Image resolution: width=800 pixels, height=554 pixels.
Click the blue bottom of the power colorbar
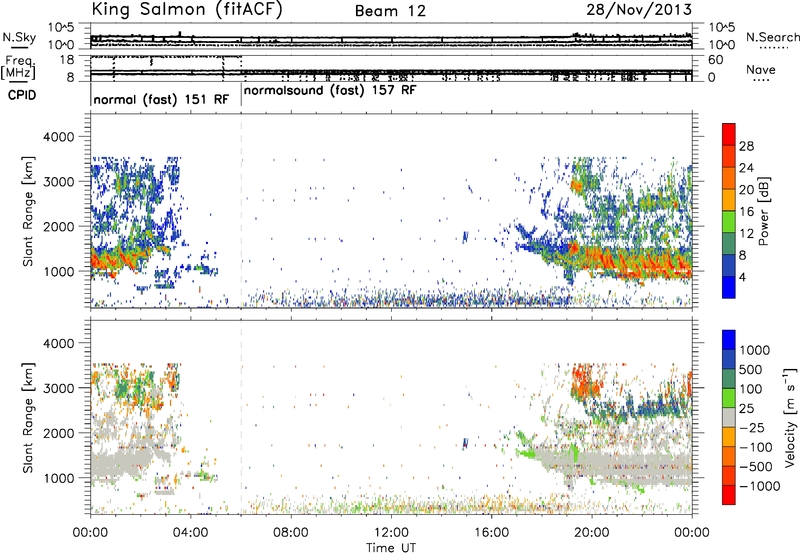729,287
